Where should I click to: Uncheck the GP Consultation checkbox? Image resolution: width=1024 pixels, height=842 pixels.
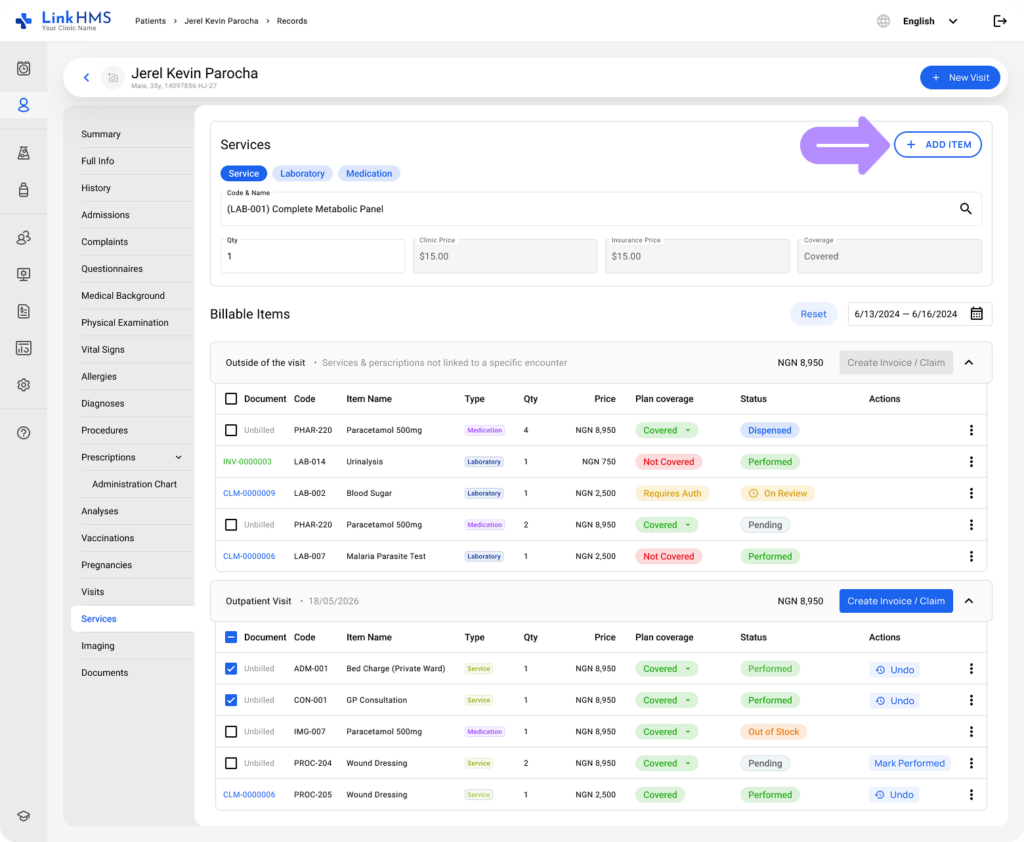click(231, 700)
